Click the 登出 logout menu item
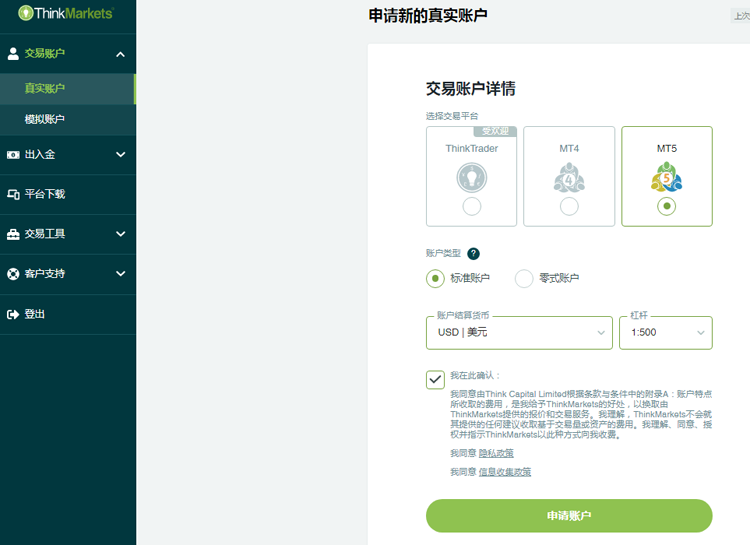This screenshot has width=750, height=545. click(67, 314)
